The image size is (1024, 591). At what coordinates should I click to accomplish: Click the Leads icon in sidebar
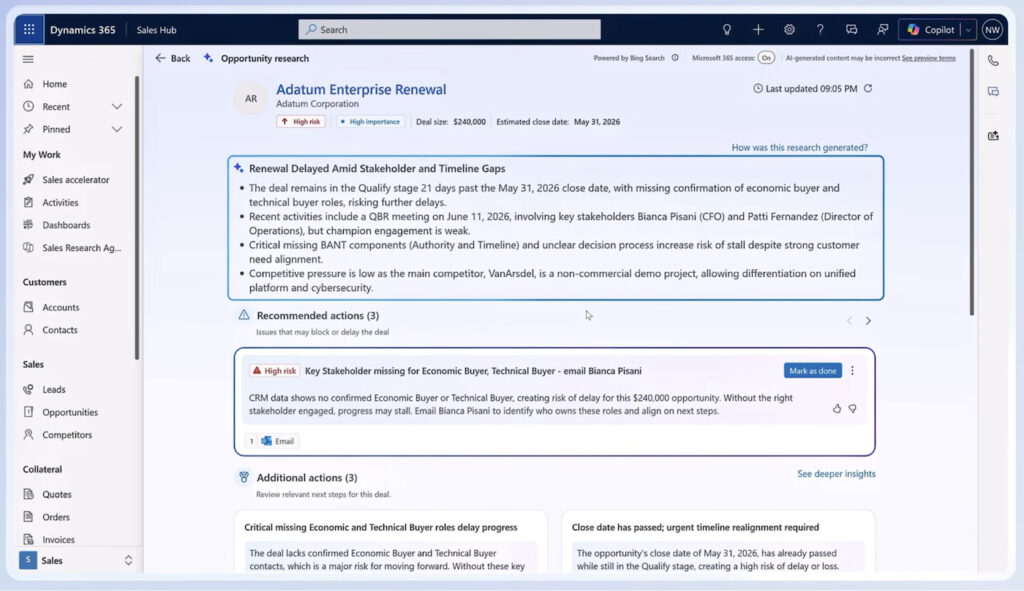[28, 389]
